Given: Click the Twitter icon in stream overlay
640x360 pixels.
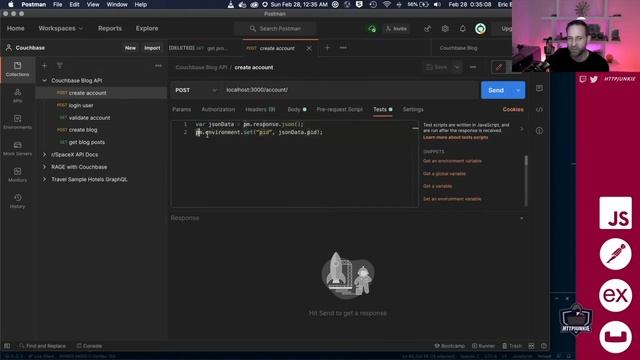Looking at the screenshot, I should (x=594, y=79).
